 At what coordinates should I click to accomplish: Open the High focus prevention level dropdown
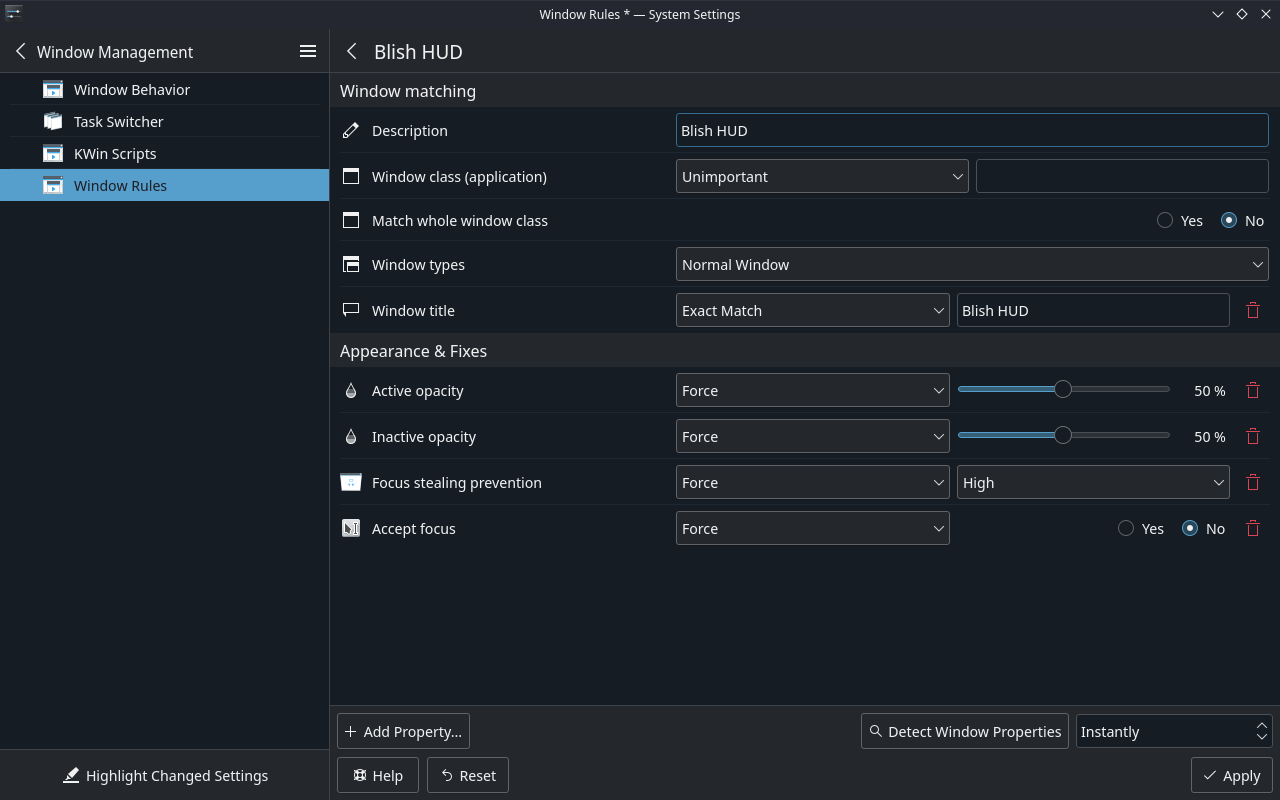(1093, 482)
